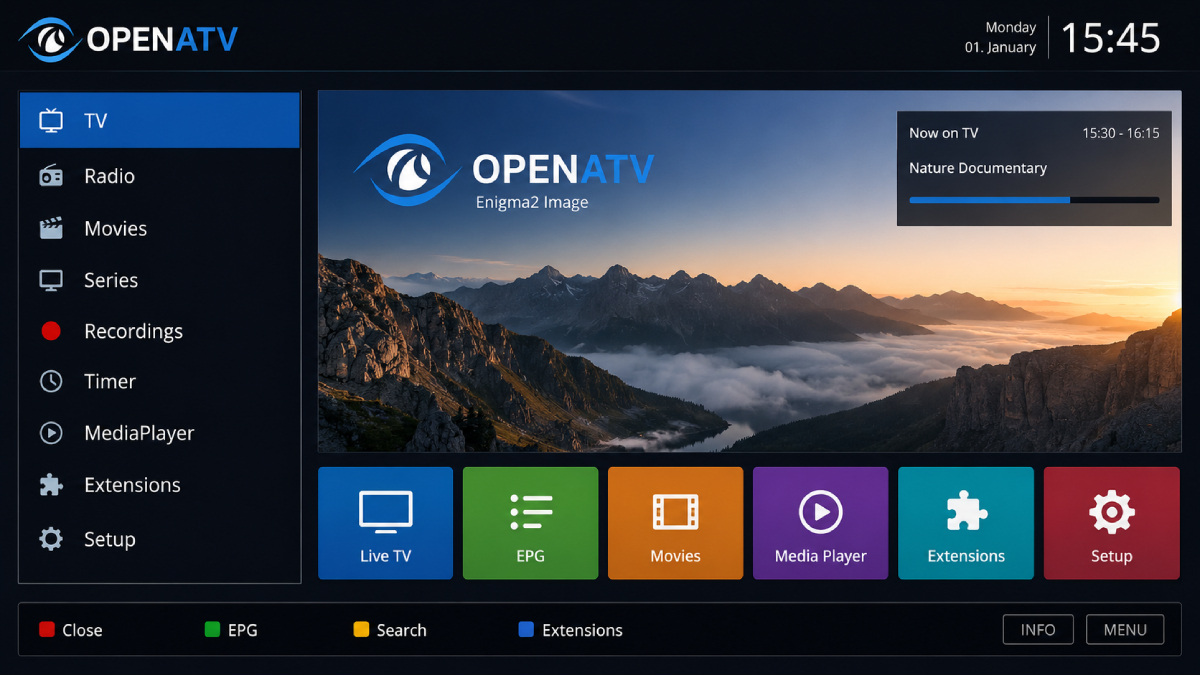This screenshot has height=675, width=1200.
Task: Open Timer from the sidebar
Action: tap(160, 381)
